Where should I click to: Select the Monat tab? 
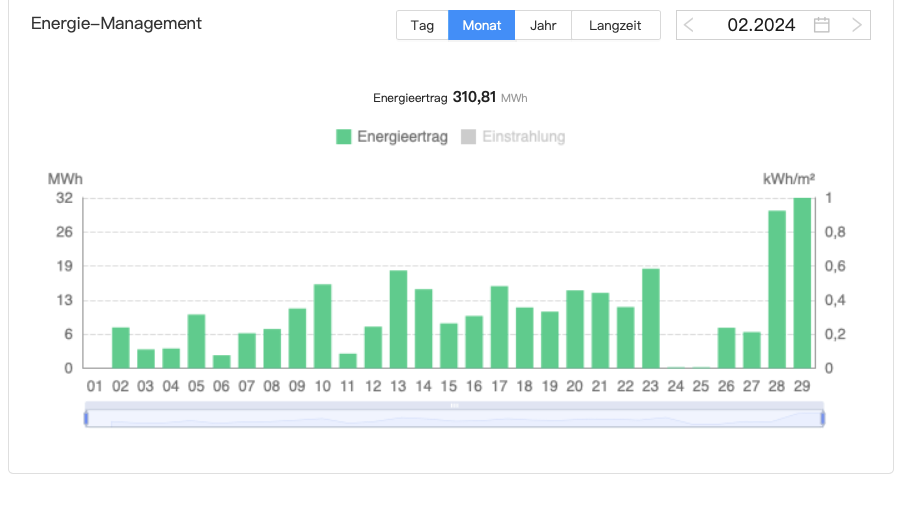[x=481, y=25]
